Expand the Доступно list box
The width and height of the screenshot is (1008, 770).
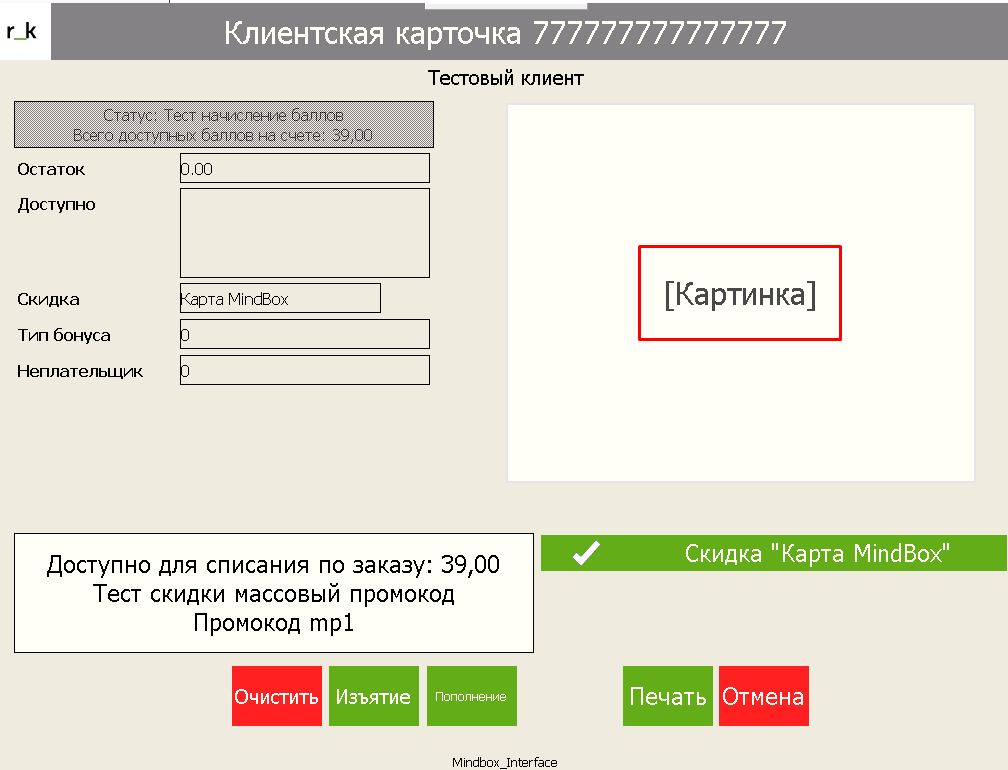click(x=304, y=232)
